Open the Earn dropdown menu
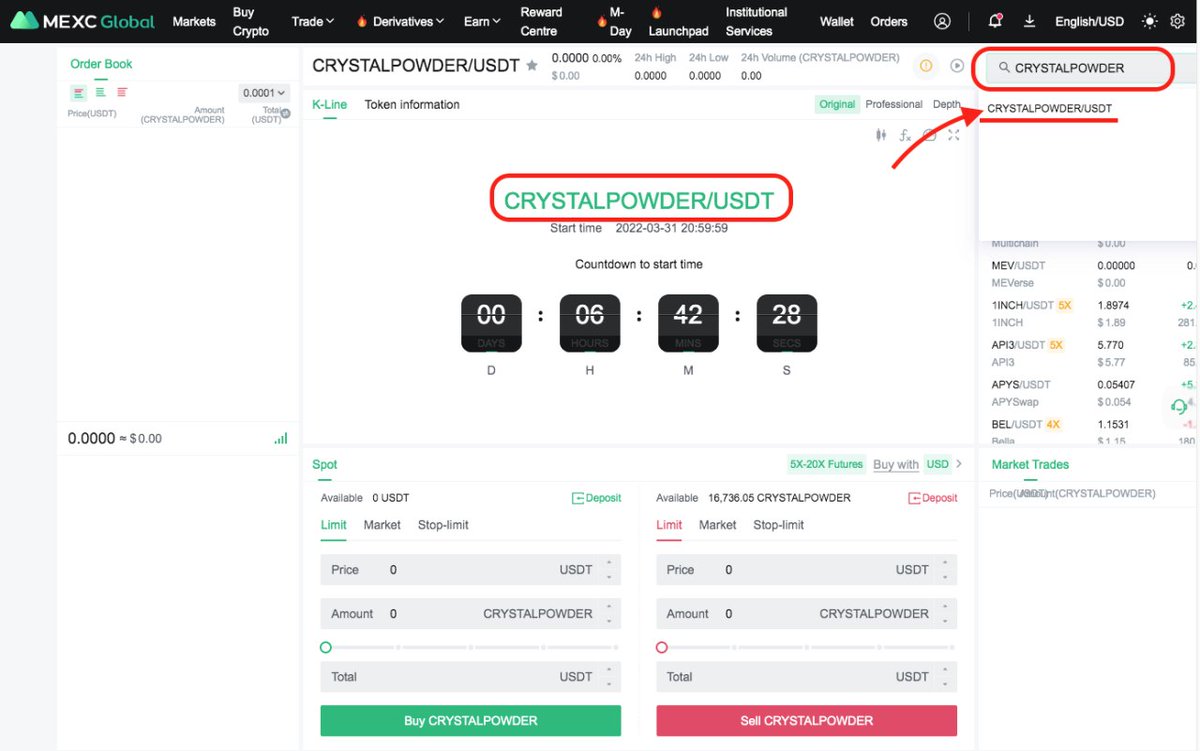The height and width of the screenshot is (751, 1200). [482, 21]
